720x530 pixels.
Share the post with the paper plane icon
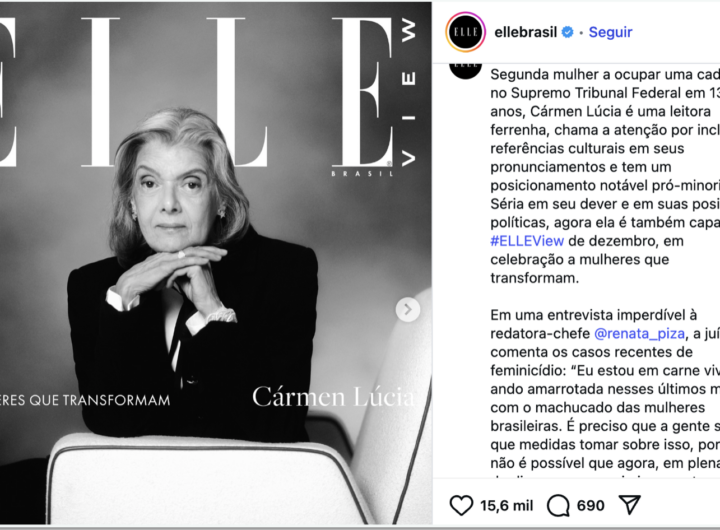(630, 505)
